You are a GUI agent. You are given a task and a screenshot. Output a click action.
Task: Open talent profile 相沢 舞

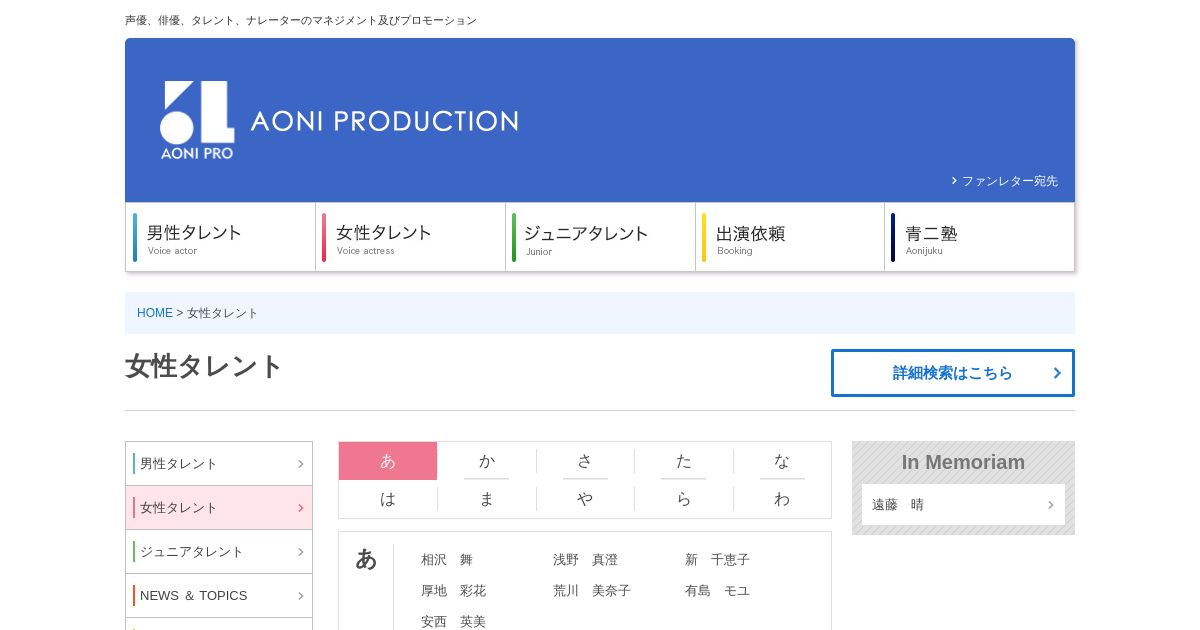tap(447, 560)
